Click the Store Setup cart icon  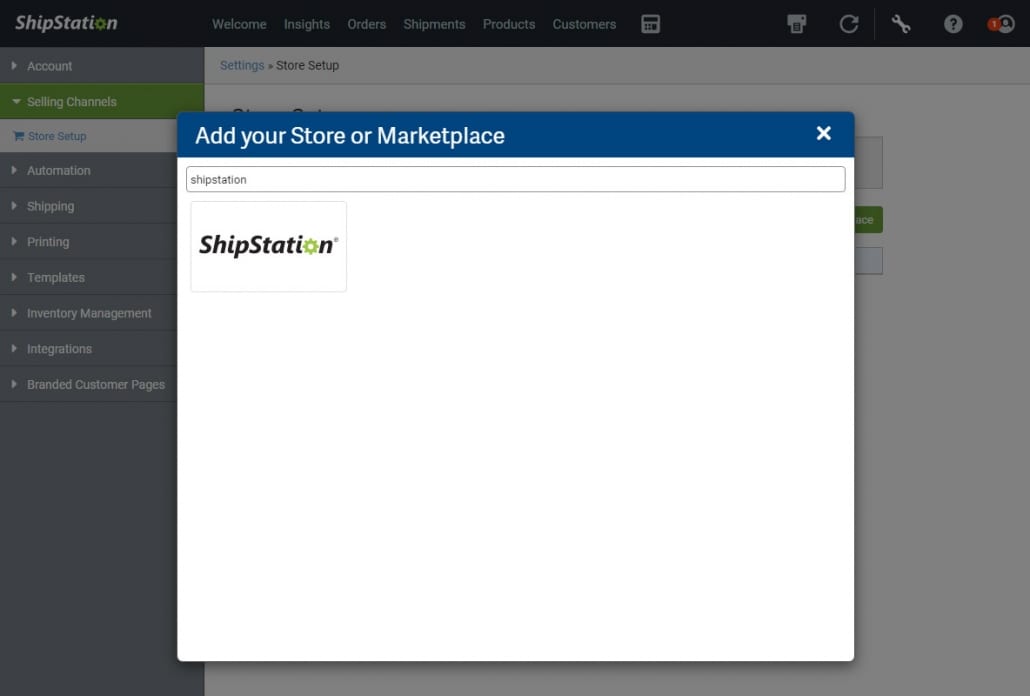18,136
